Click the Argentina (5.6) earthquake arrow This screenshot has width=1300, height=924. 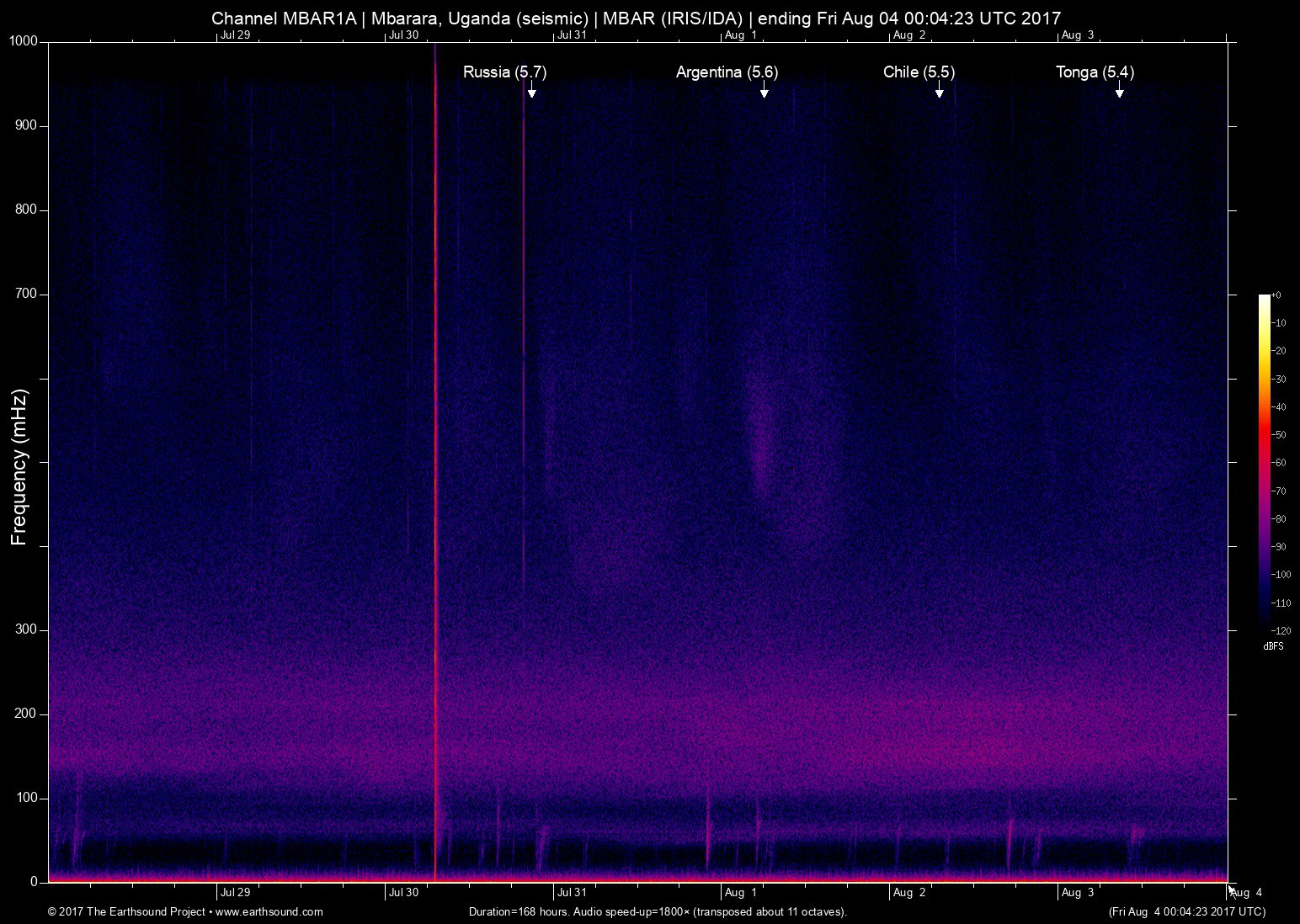tap(765, 93)
